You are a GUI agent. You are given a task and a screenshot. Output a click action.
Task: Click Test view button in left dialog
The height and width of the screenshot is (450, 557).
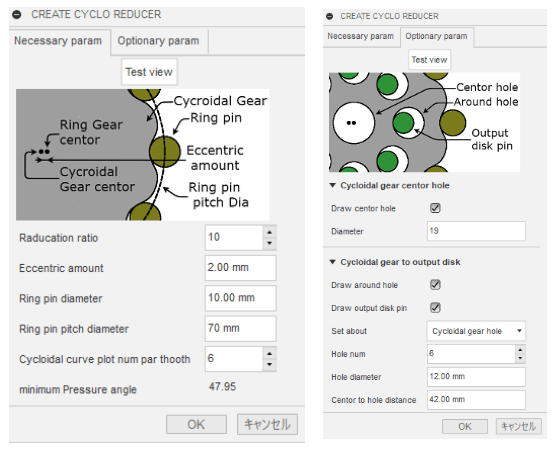point(149,72)
